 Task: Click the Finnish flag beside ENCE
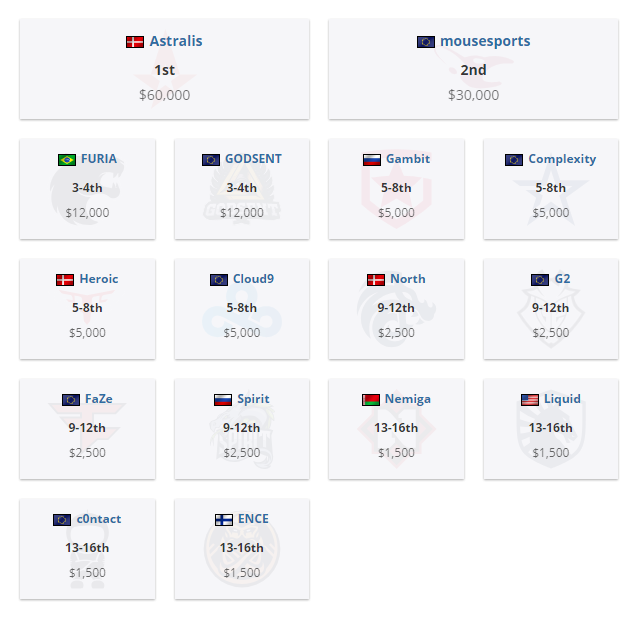(224, 520)
